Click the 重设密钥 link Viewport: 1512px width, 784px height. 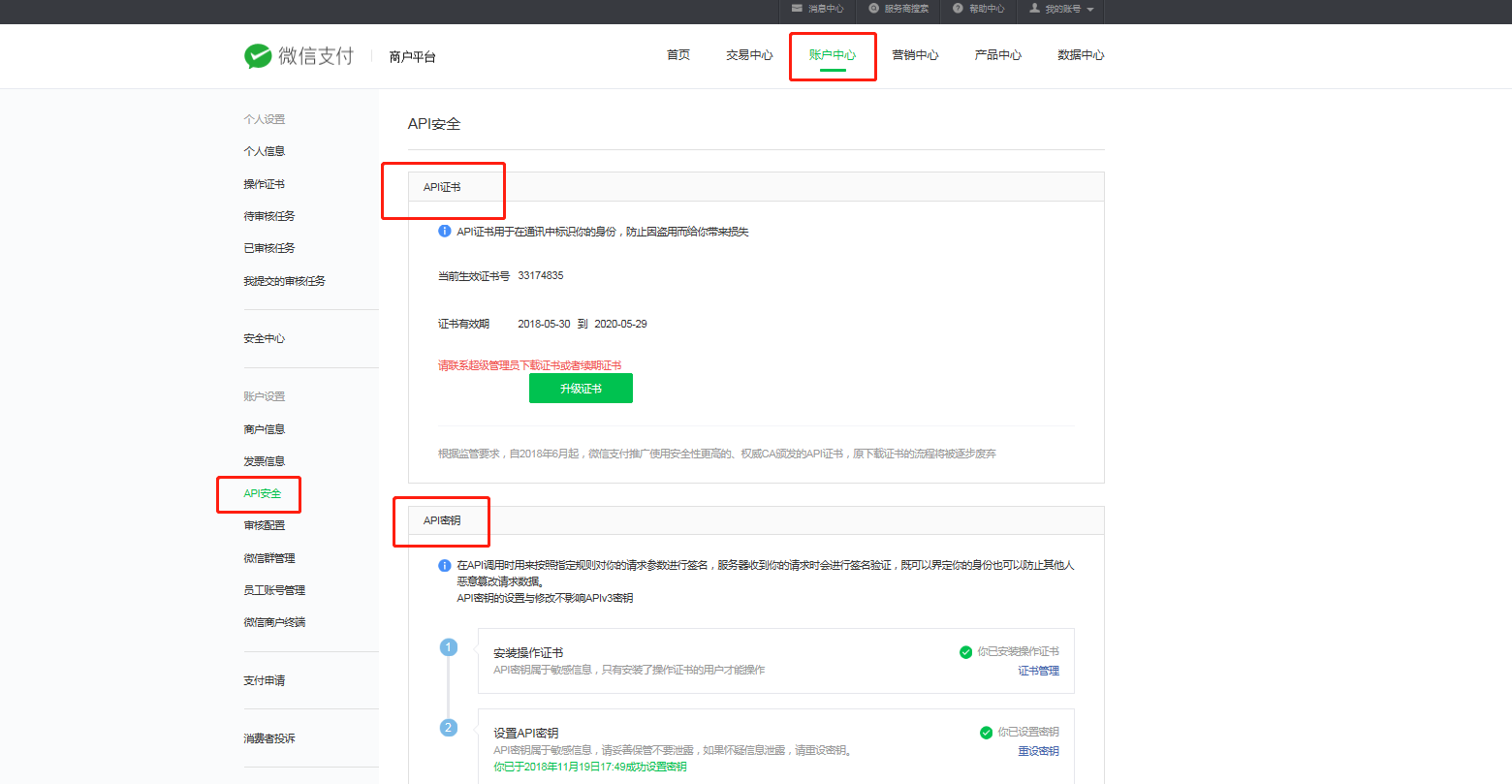coord(1038,751)
